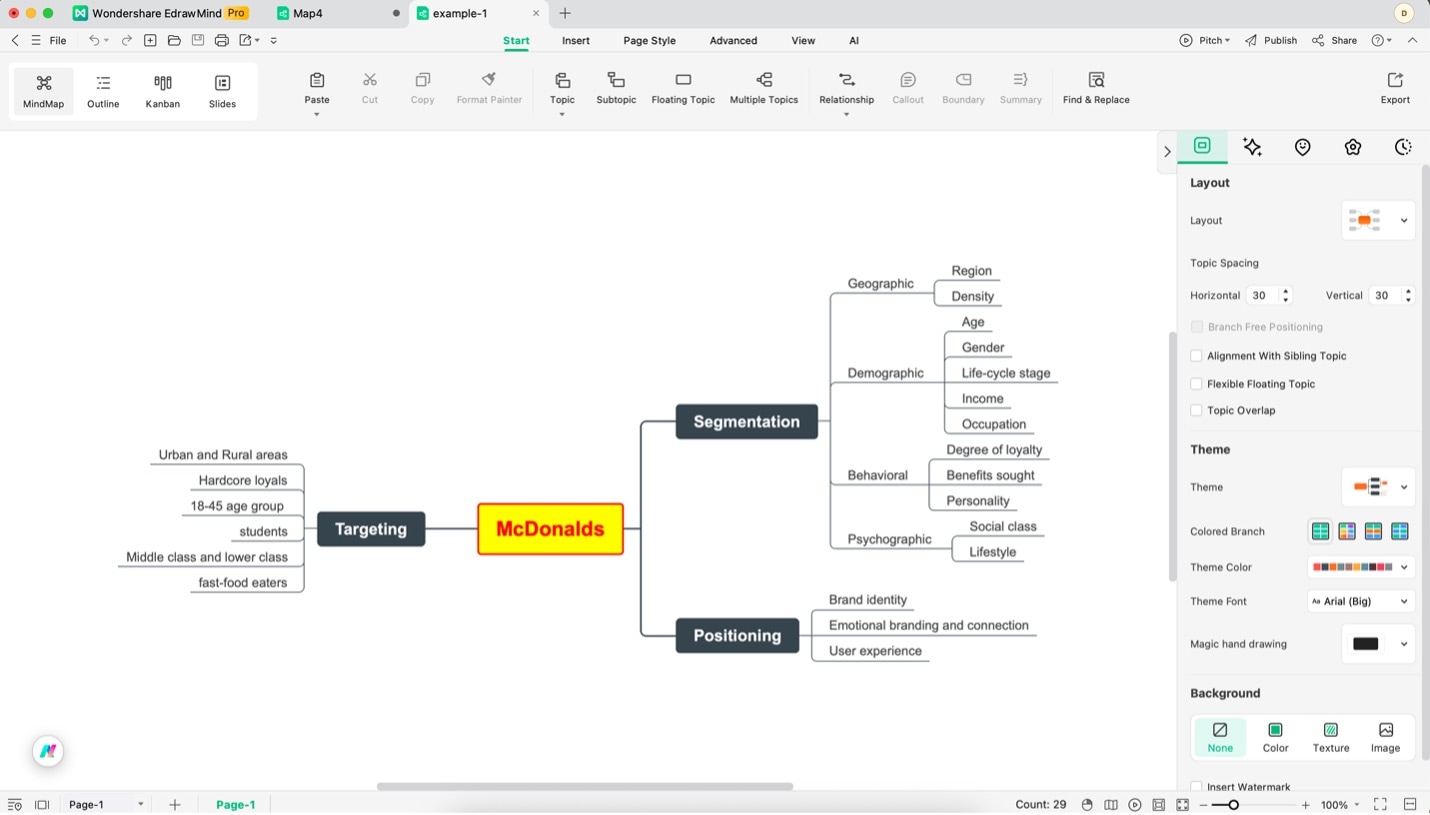Image resolution: width=1430 pixels, height=815 pixels.
Task: Insert a new Topic
Action: click(x=562, y=88)
